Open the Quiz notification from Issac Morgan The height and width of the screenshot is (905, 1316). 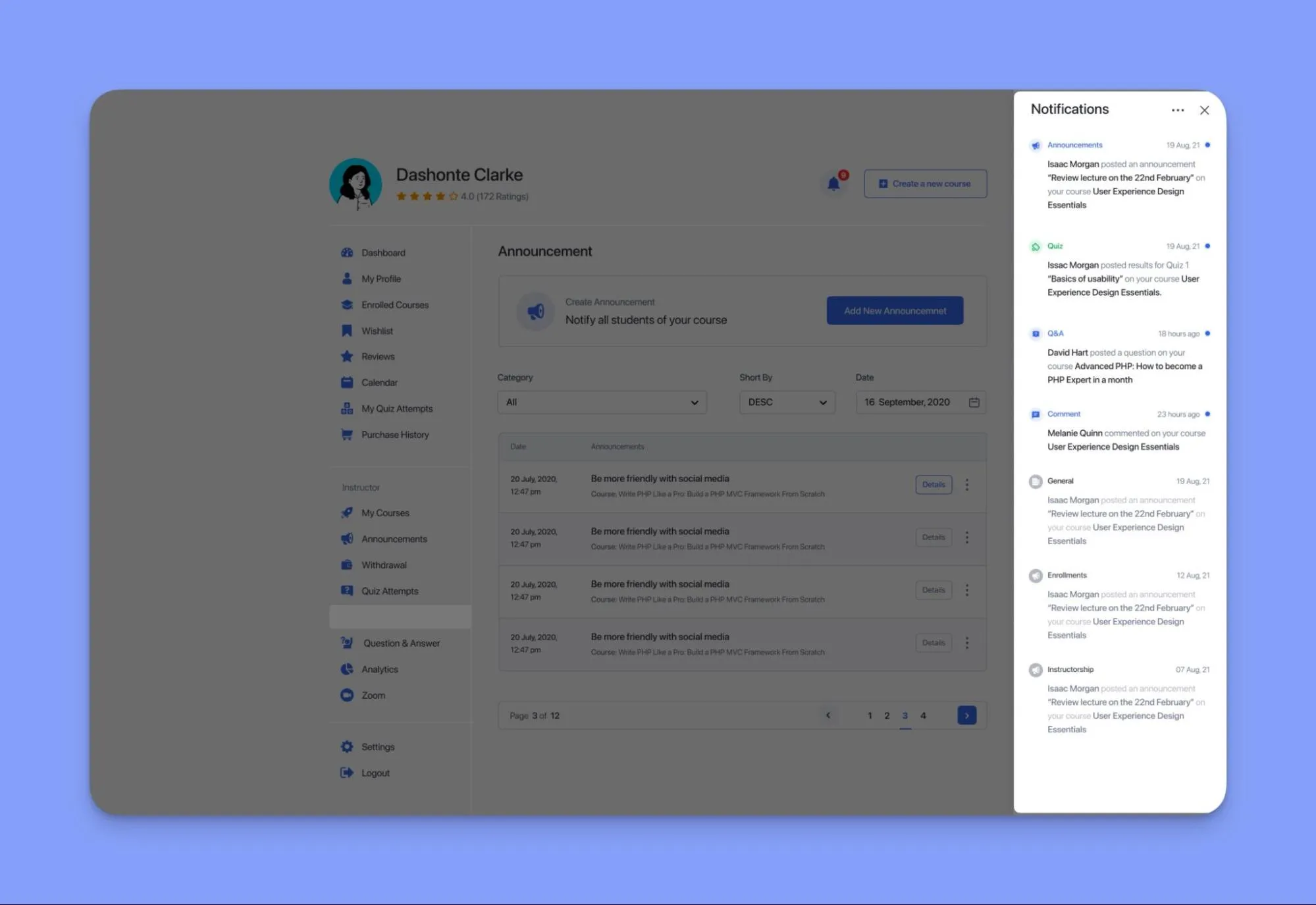1119,269
